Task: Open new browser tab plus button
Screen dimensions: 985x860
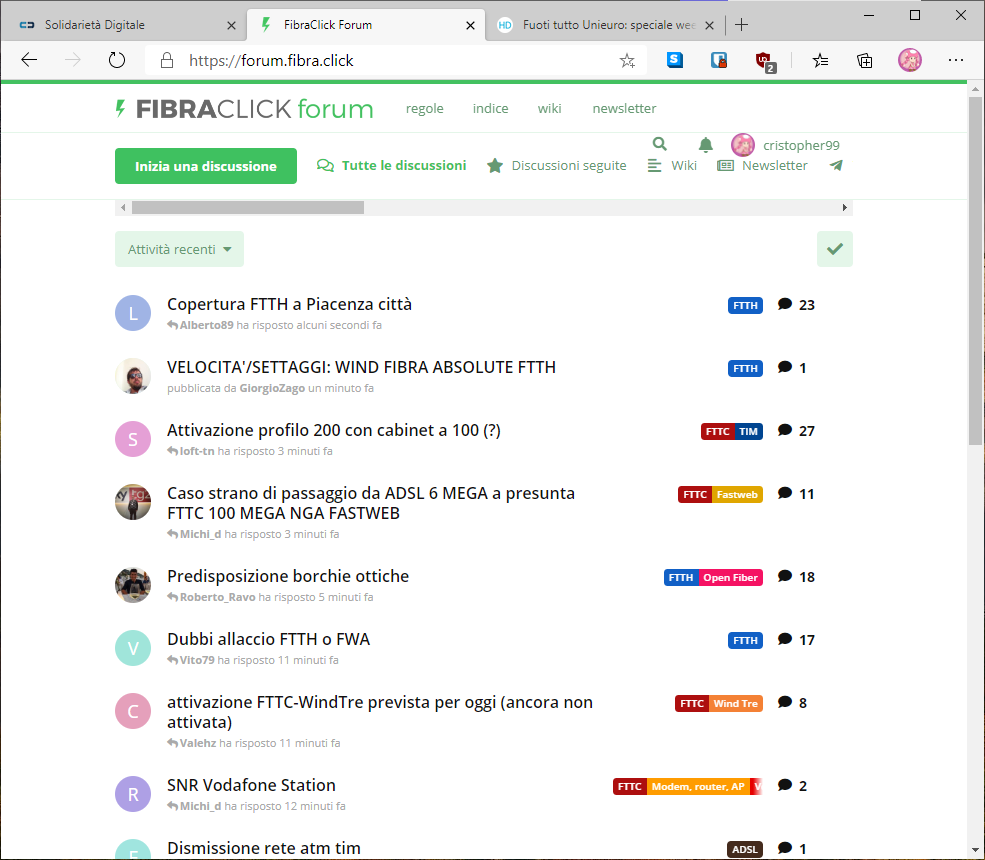Action: coord(741,24)
